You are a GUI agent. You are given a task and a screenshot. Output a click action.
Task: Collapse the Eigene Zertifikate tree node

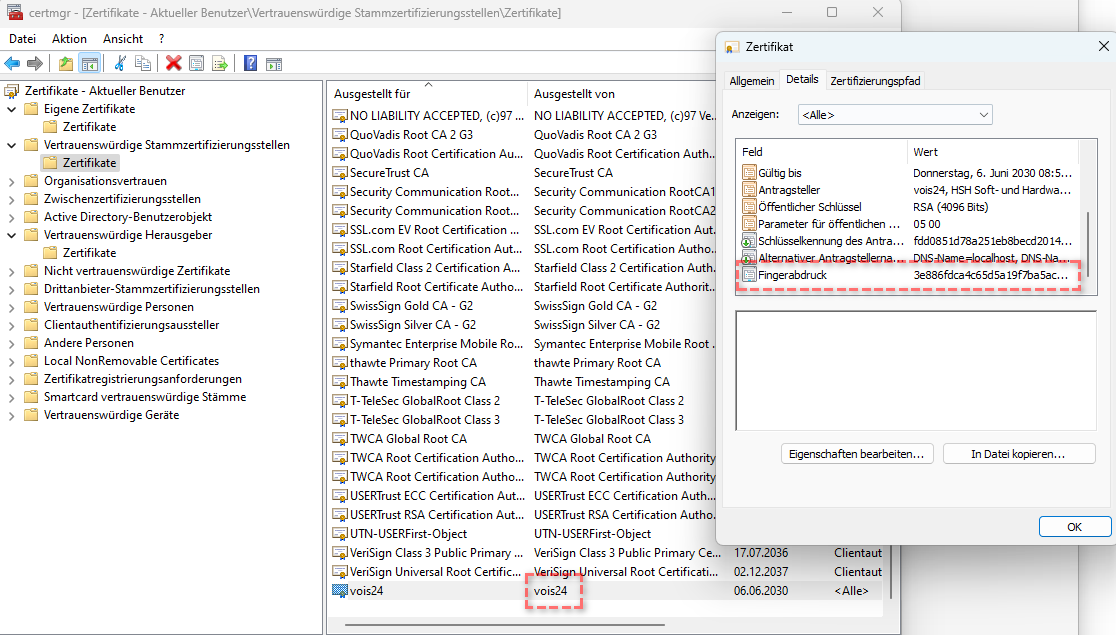[12, 109]
